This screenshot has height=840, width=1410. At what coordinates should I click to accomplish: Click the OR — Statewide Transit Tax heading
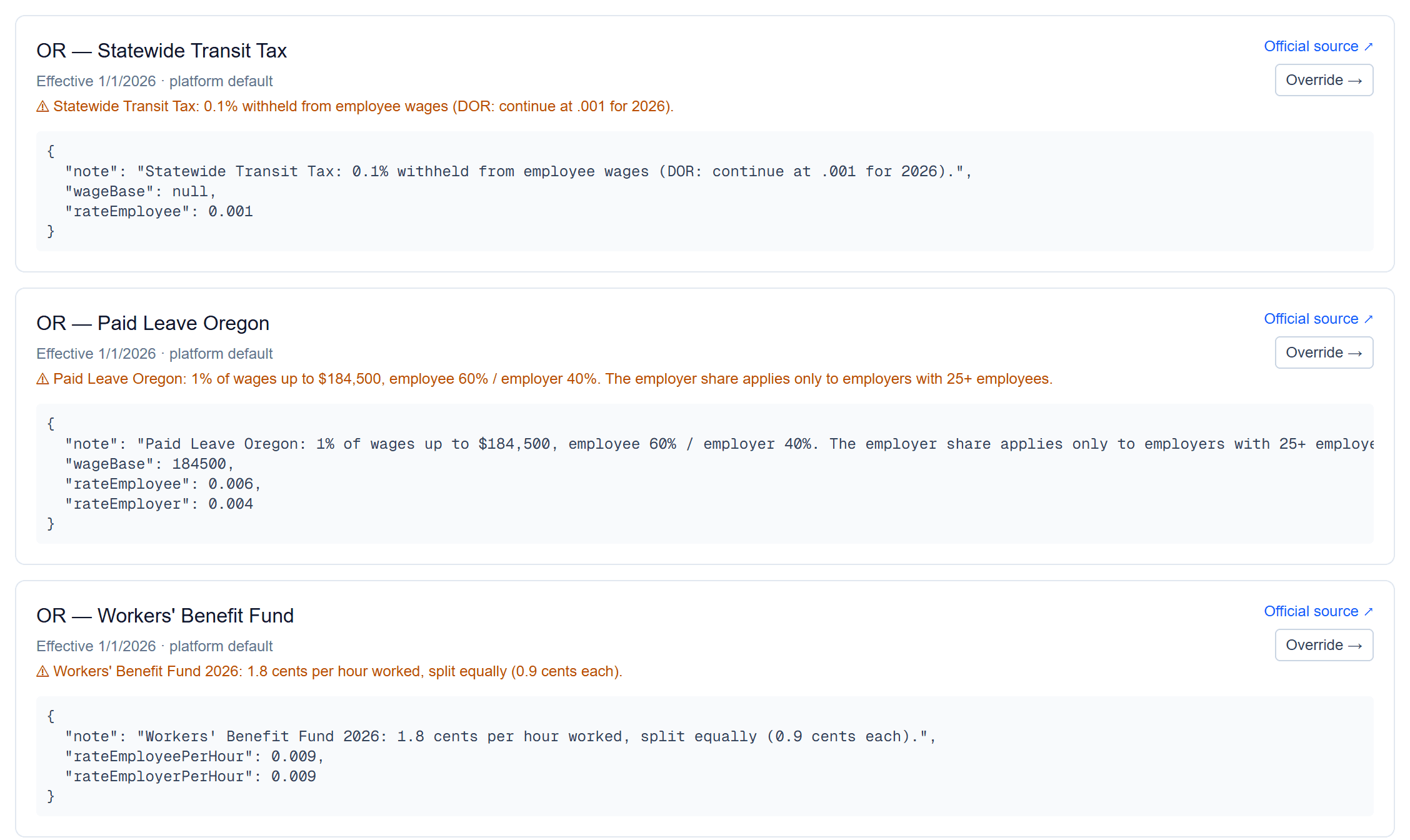[161, 51]
